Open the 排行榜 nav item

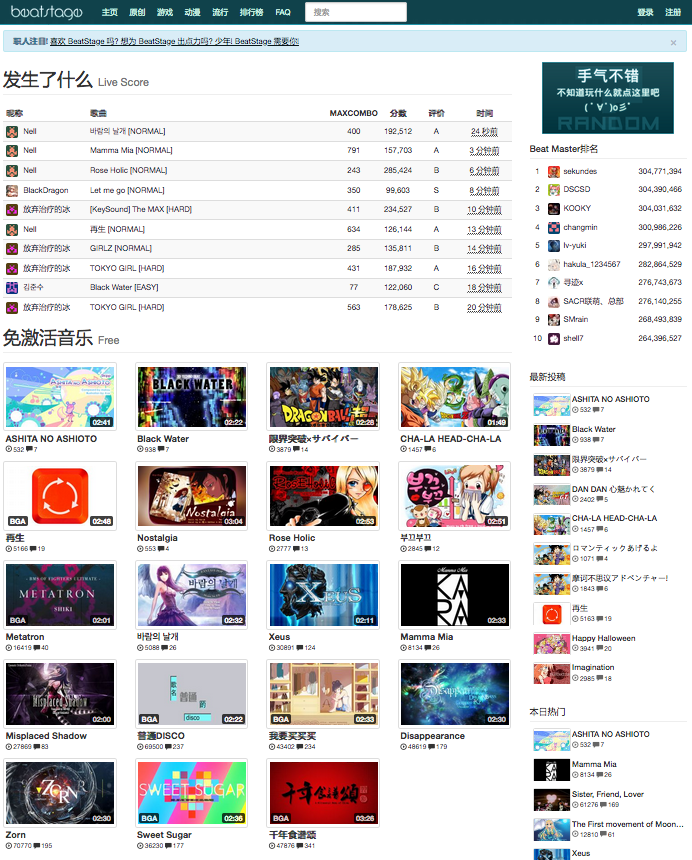point(252,12)
